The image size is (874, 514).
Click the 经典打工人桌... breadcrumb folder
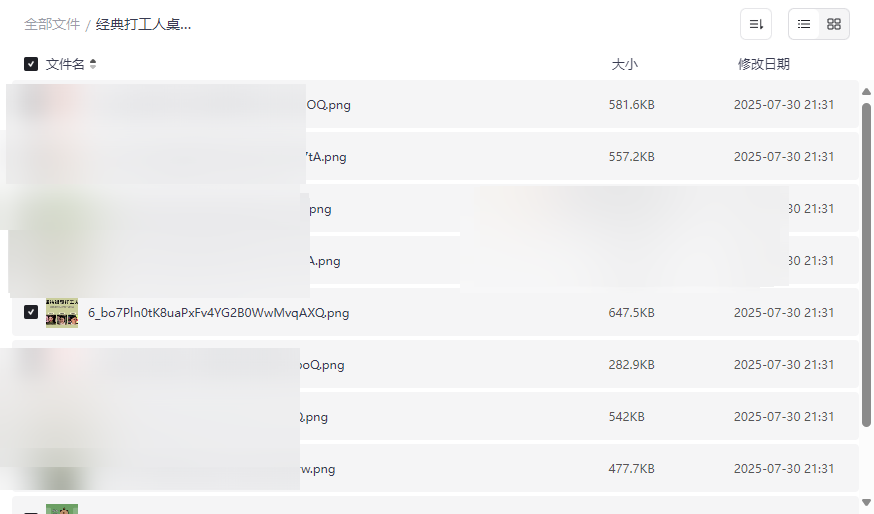[x=143, y=24]
